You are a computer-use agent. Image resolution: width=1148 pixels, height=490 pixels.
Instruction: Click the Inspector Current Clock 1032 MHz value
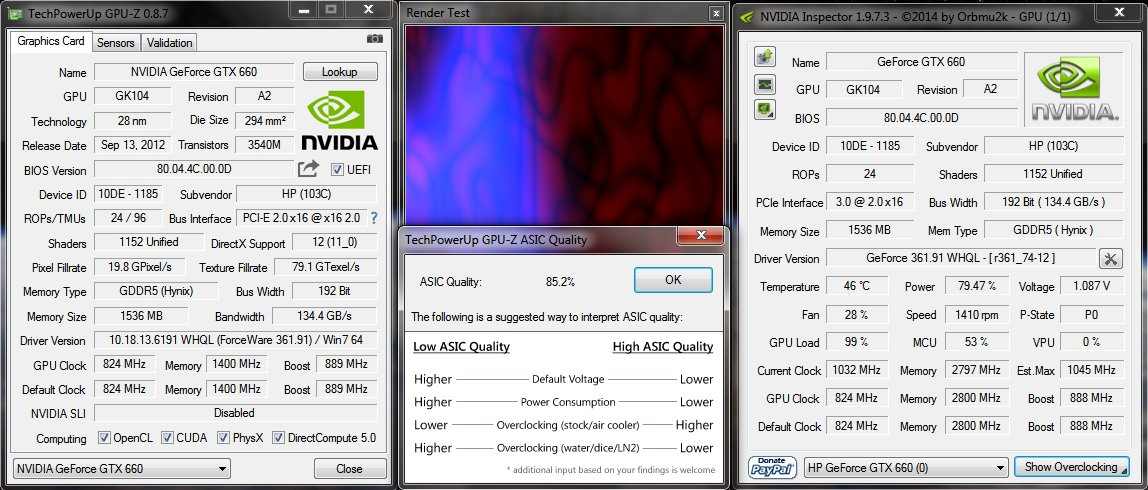[857, 370]
